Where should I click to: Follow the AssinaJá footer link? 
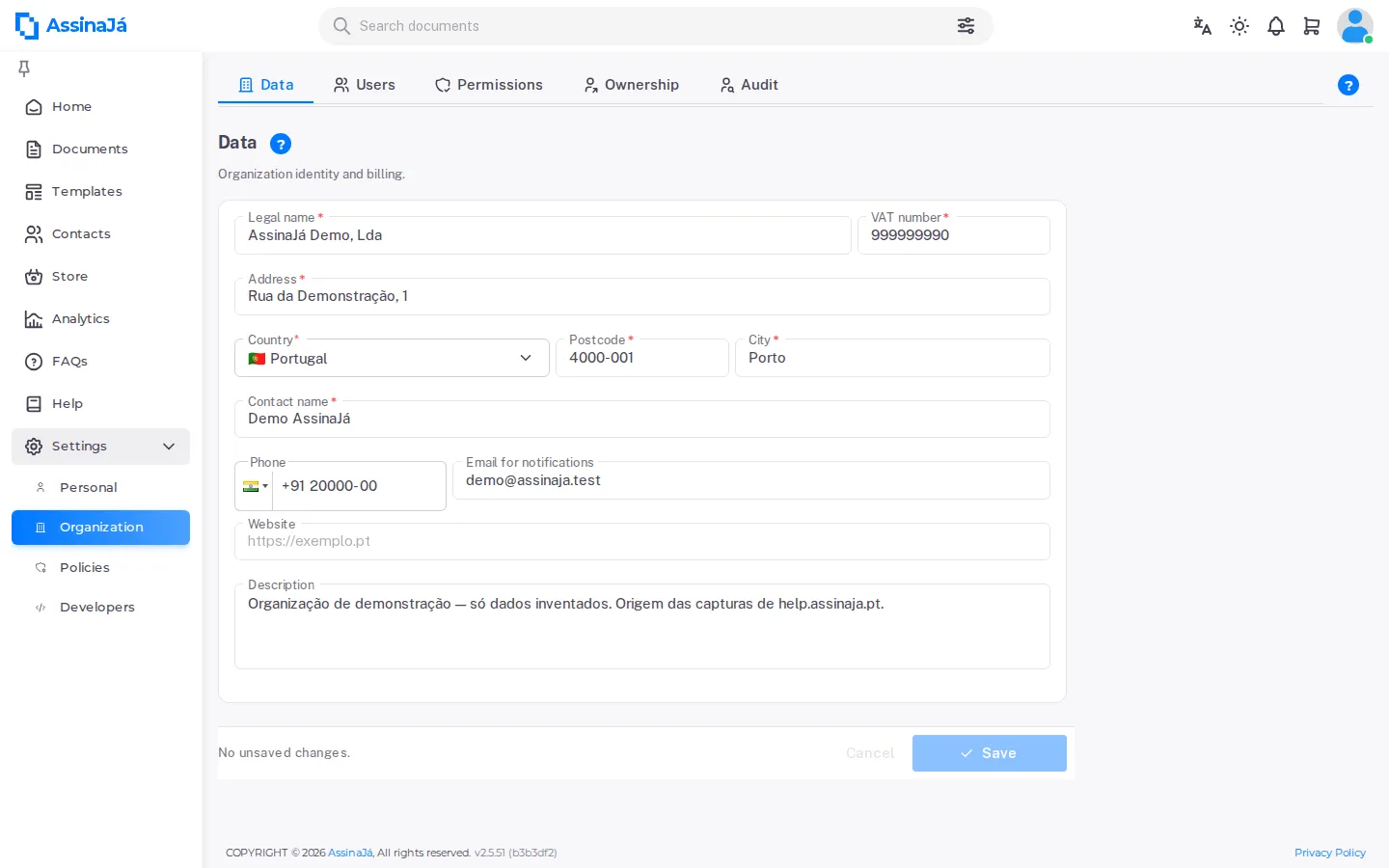(350, 853)
